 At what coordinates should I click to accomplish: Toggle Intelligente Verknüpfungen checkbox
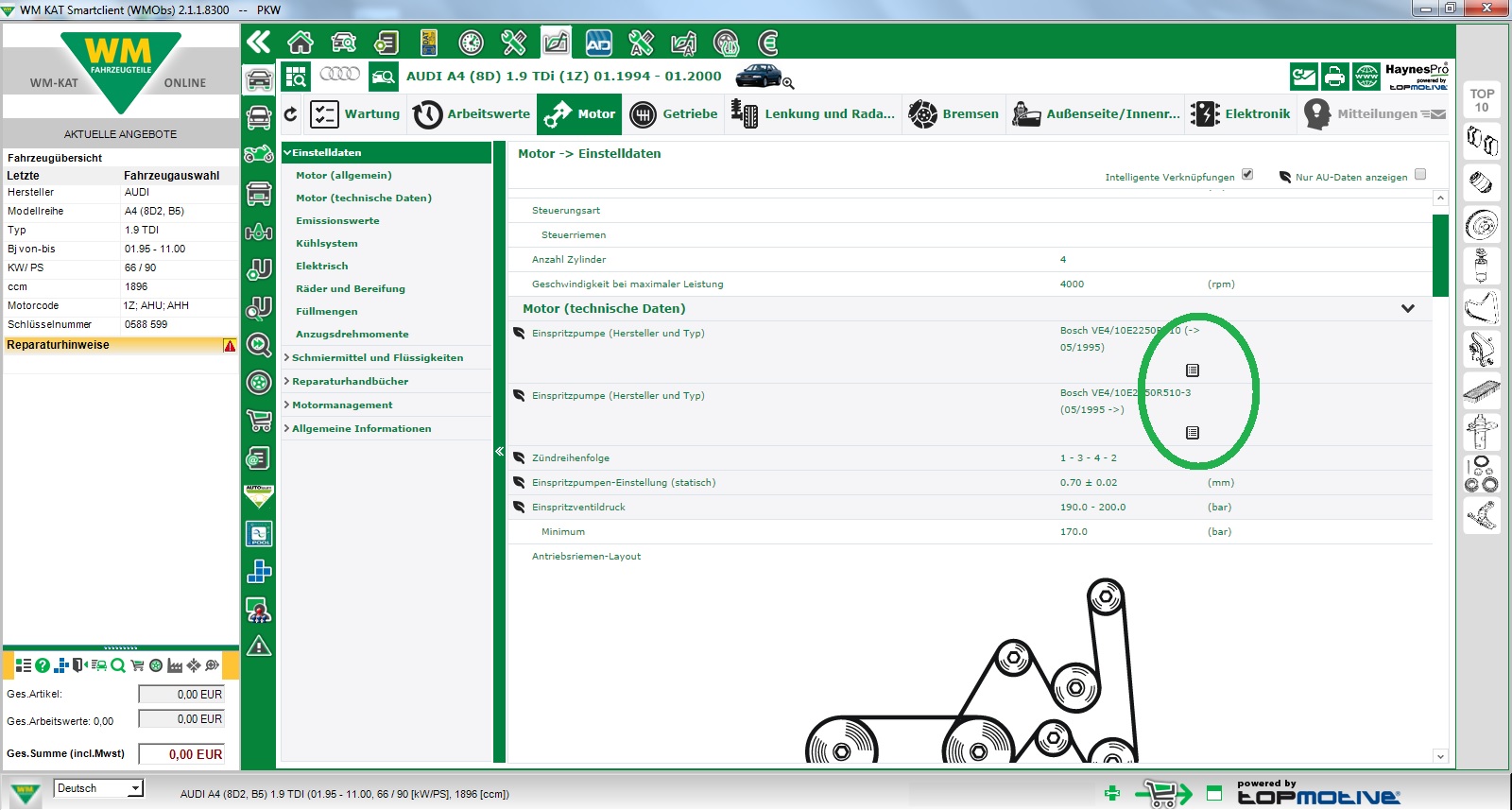pyautogui.click(x=1247, y=175)
